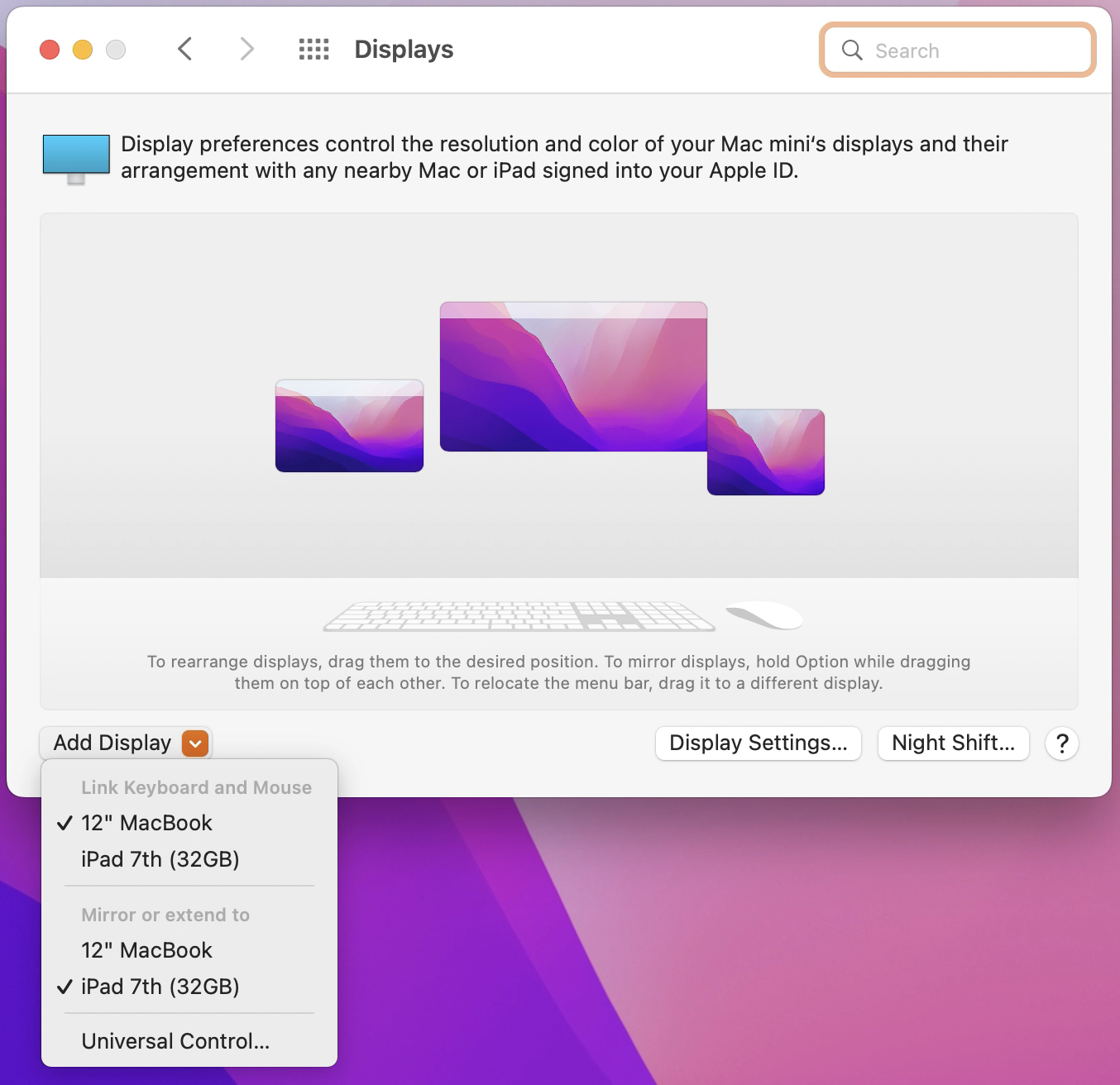Click the Displays window title
Screen dimensions: 1120x1085
404,50
